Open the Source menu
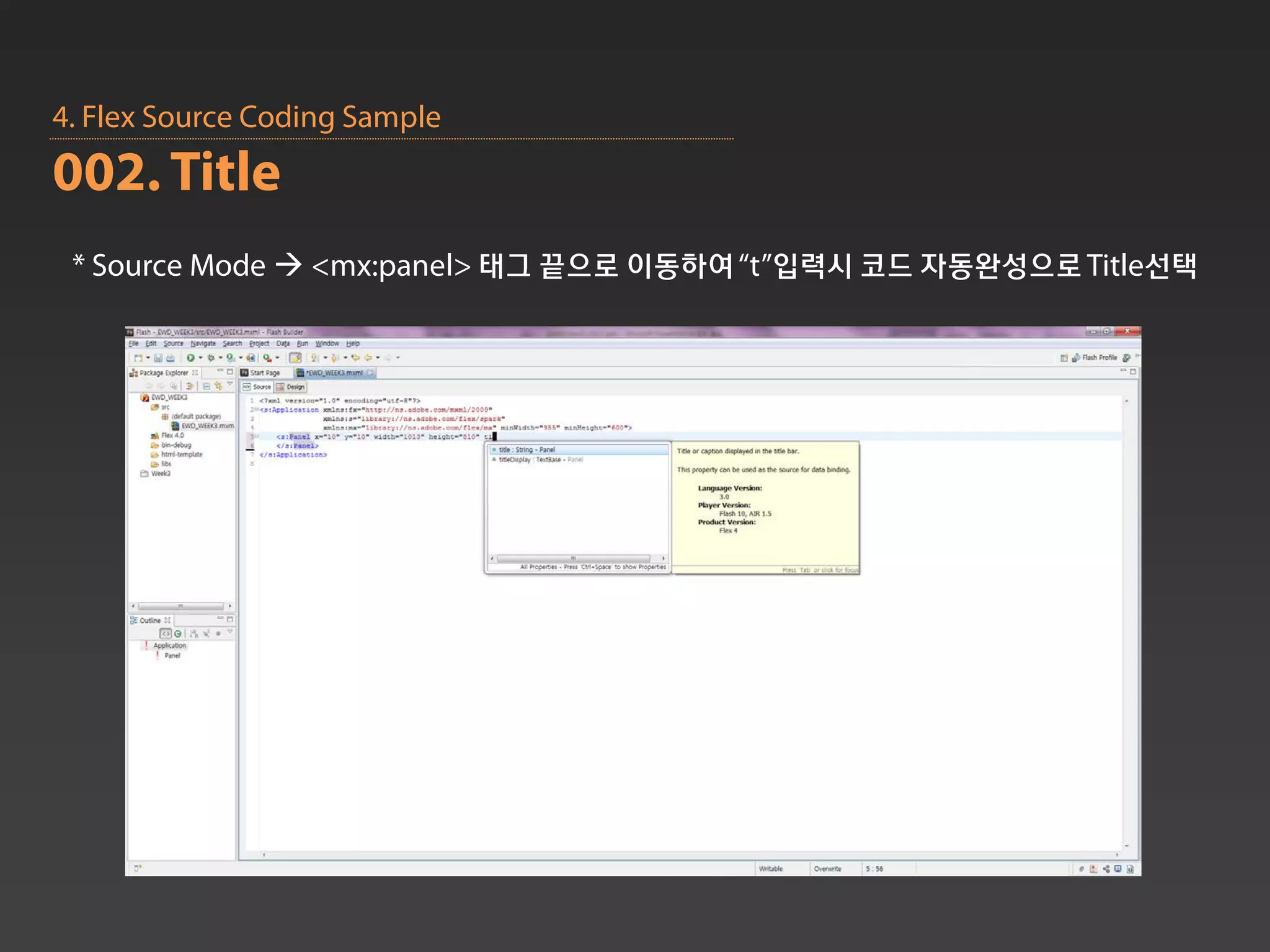Image resolution: width=1270 pixels, height=952 pixels. [x=174, y=343]
